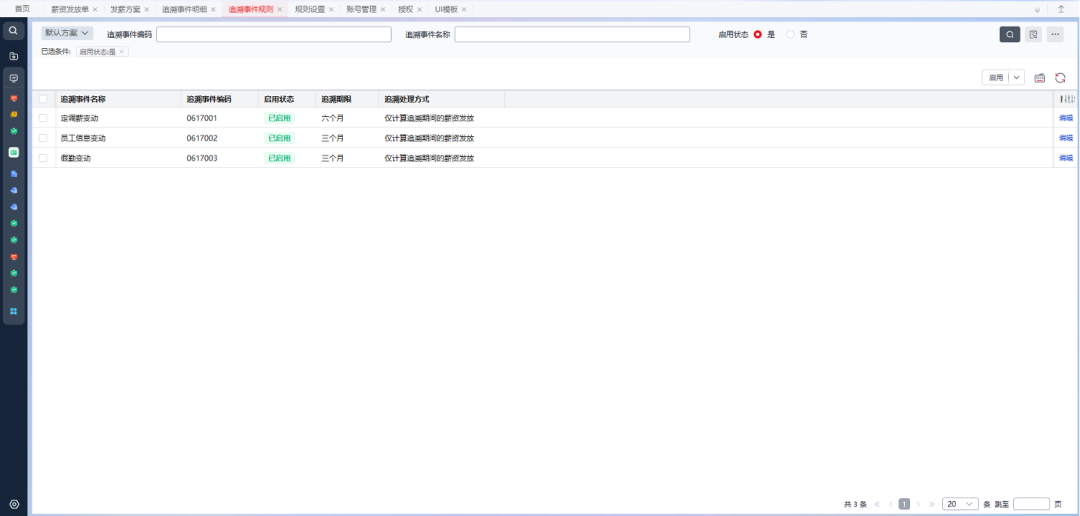Open the sidebar search icon
Screen dimensions: 1080x516
pyautogui.click(x=13, y=31)
